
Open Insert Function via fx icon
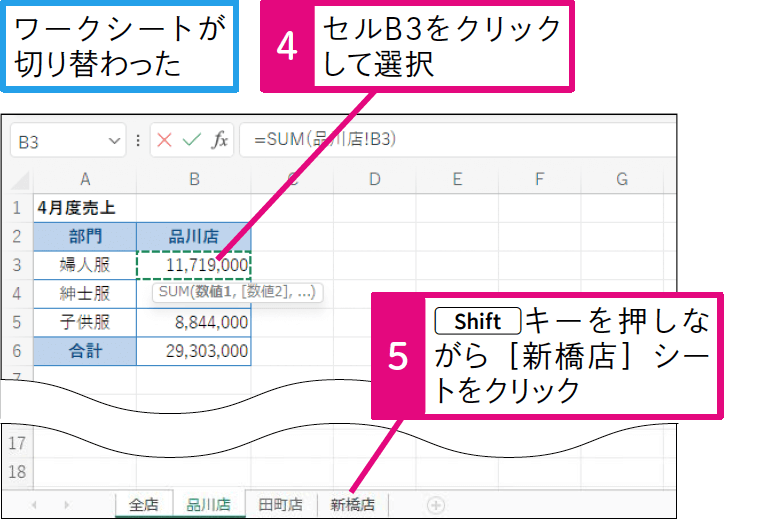[219, 140]
